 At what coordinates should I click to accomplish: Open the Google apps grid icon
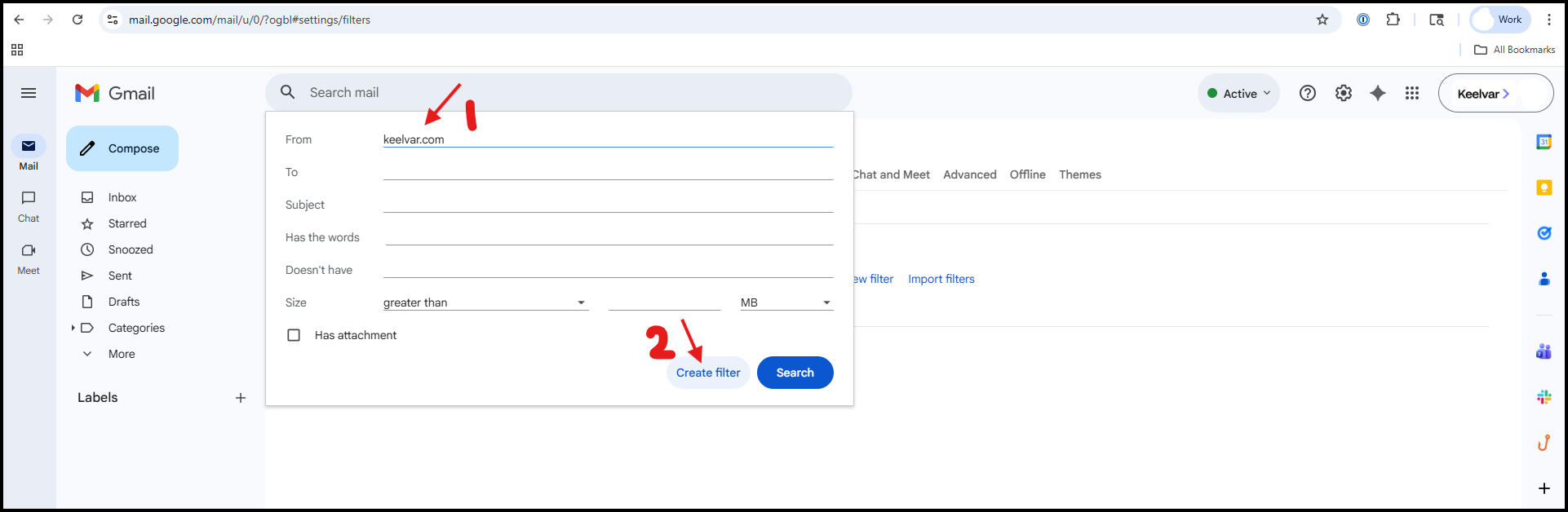tap(1412, 93)
